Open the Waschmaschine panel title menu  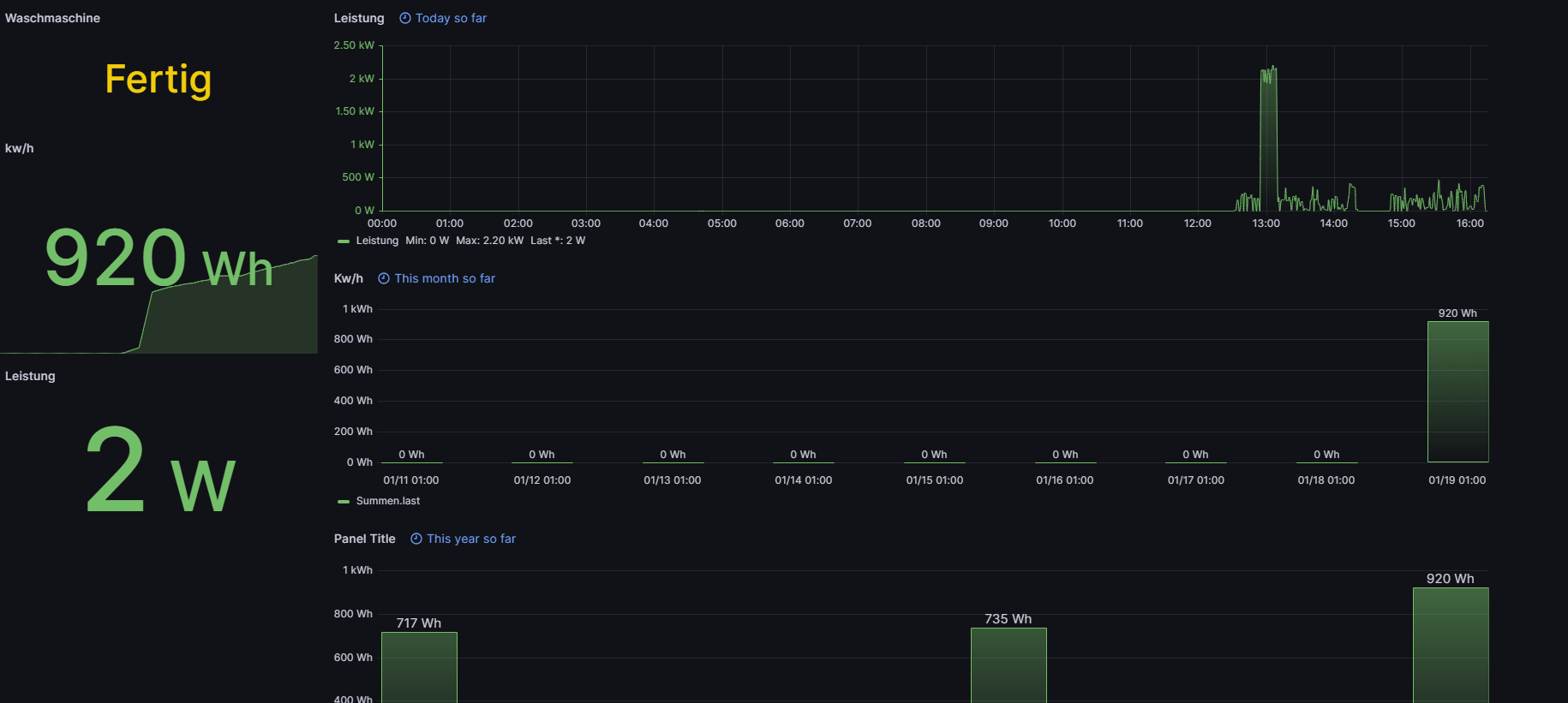point(52,18)
